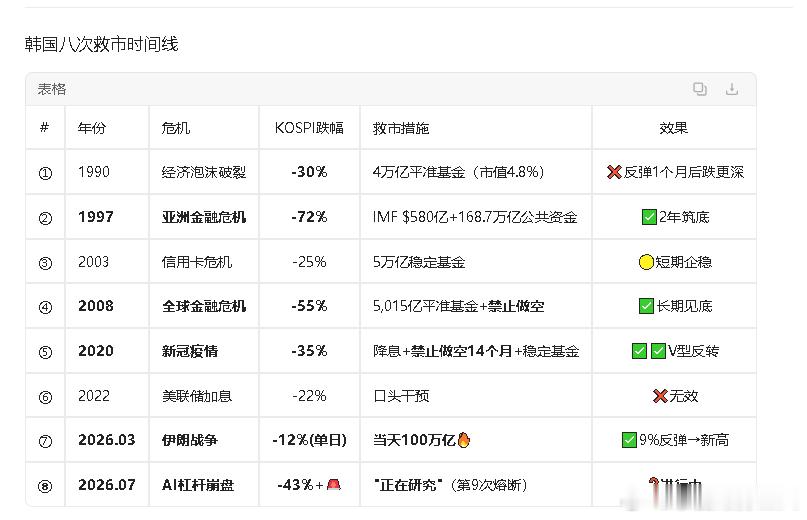
Task: Click the -55% drop value
Action: coord(309,306)
